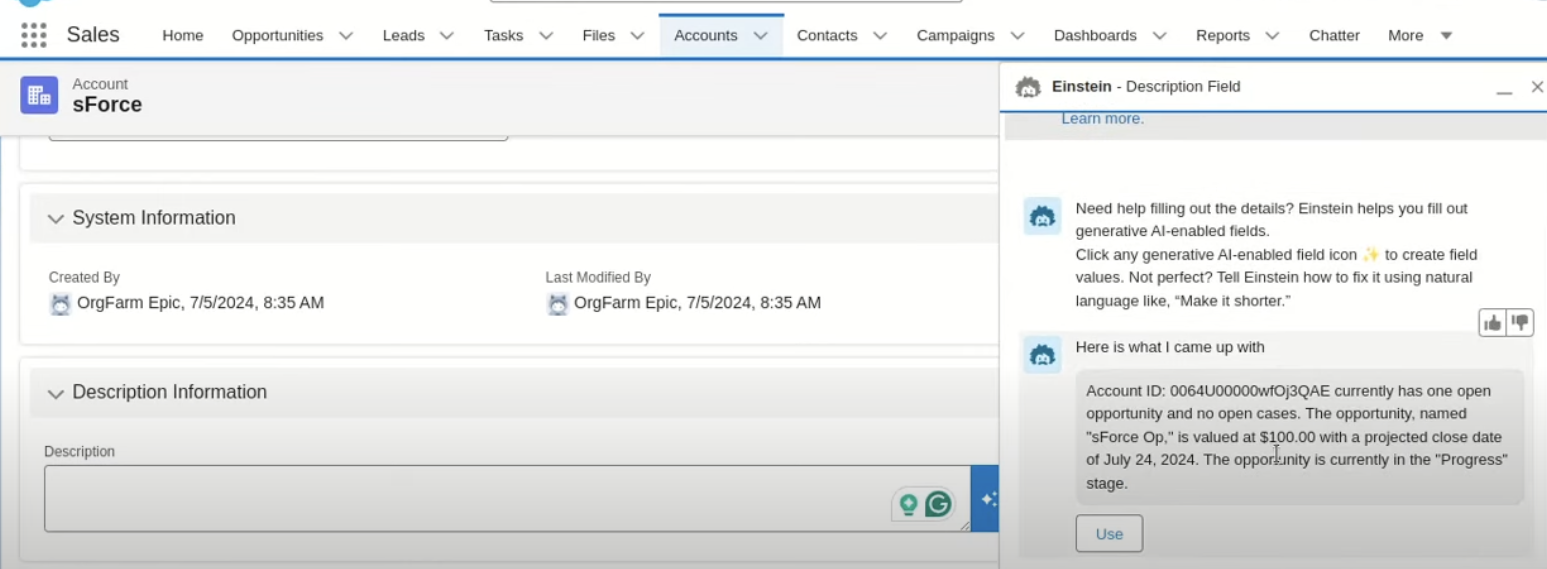Click Einstein avatar beside 'Need help' message
The height and width of the screenshot is (569, 1547).
coord(1042,216)
